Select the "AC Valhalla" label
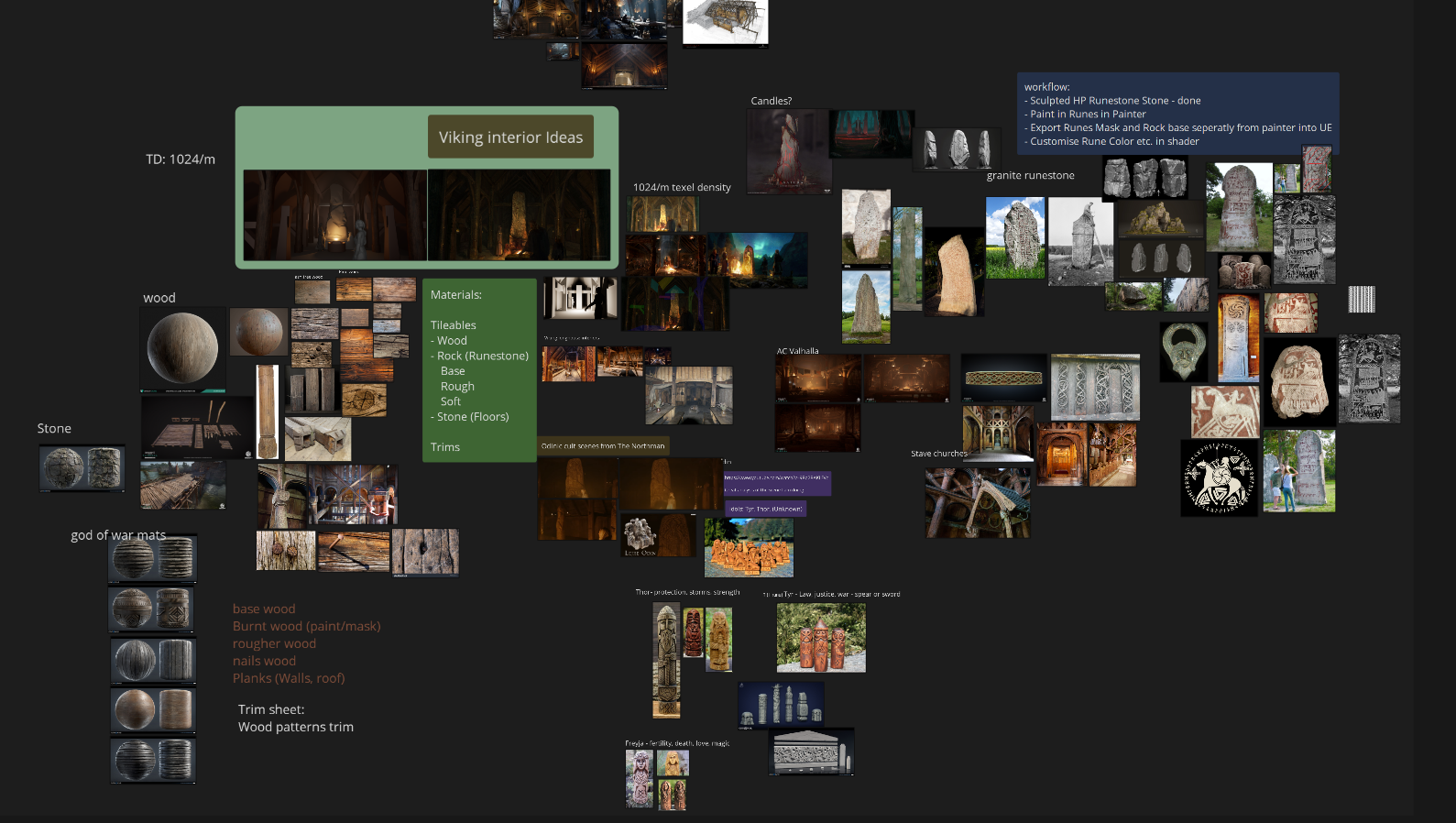 [797, 351]
